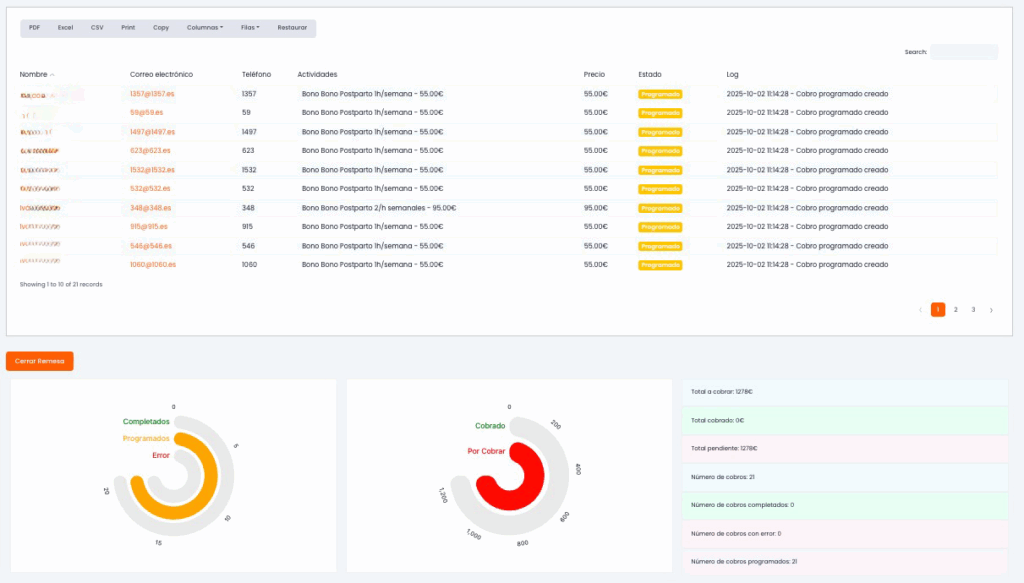This screenshot has height=583, width=1024.
Task: Sort by the Nombre column header
Action: tap(34, 74)
